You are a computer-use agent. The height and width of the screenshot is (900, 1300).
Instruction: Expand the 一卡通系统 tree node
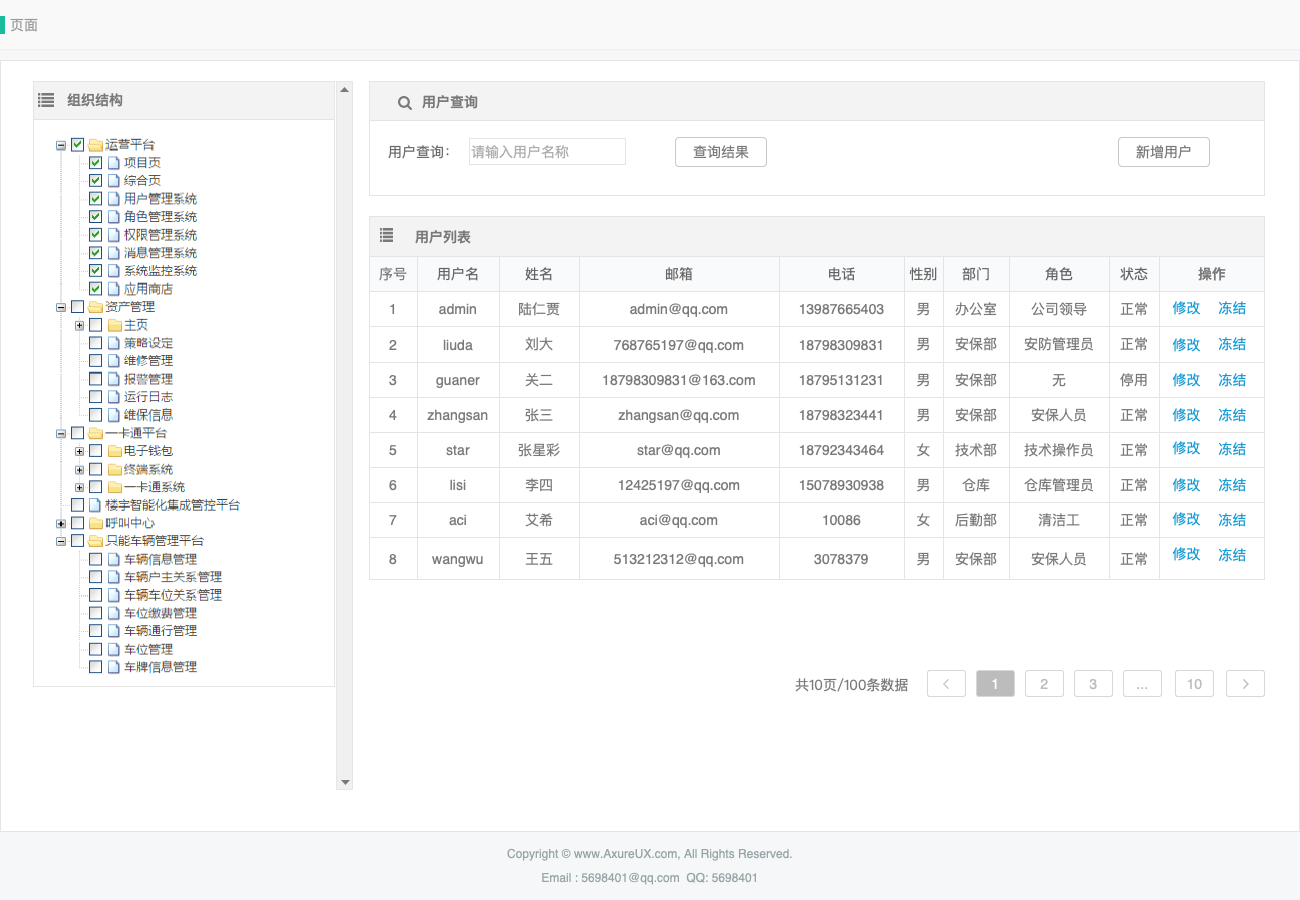[x=80, y=487]
